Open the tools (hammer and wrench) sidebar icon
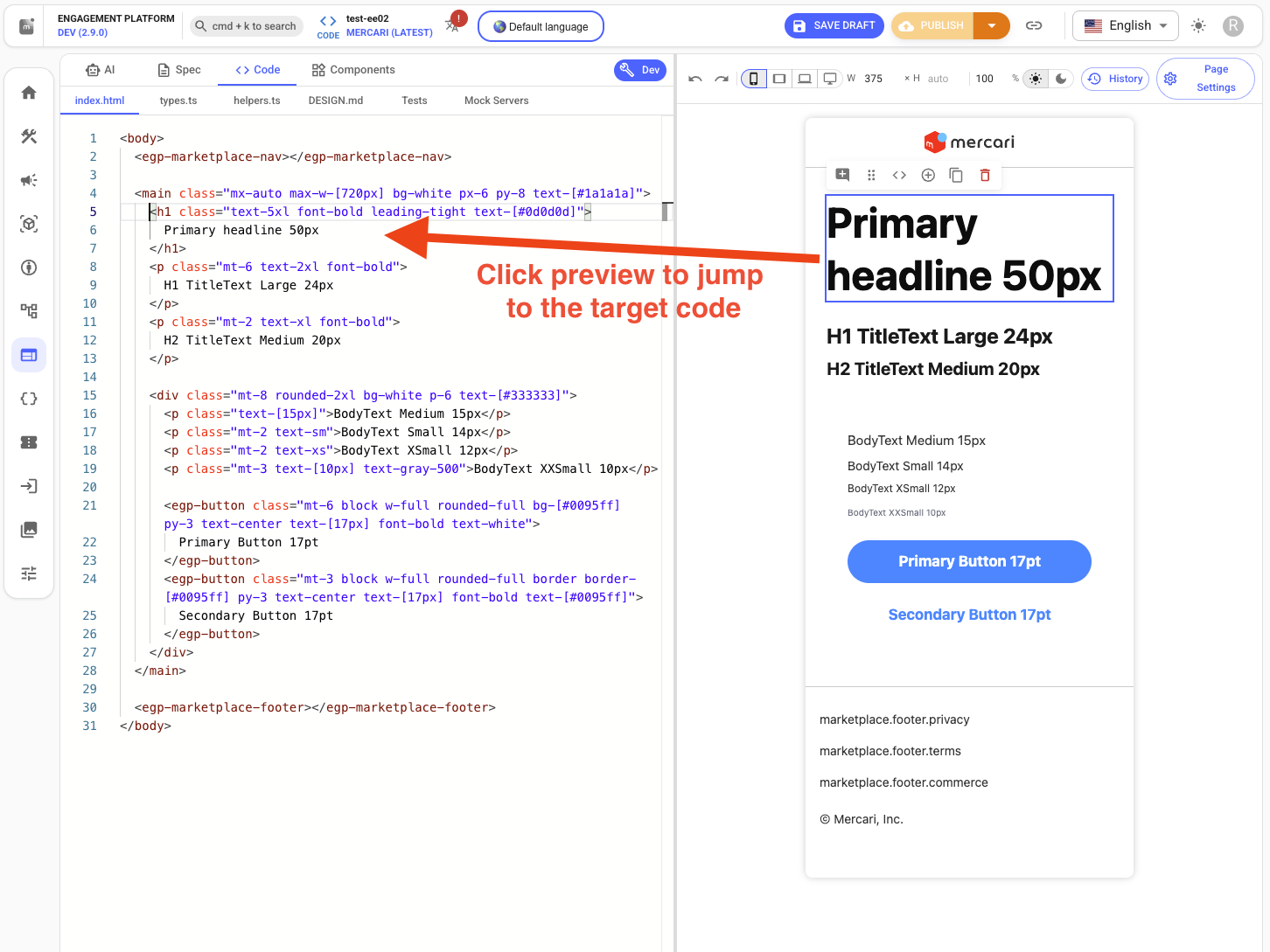1270x952 pixels. [29, 136]
